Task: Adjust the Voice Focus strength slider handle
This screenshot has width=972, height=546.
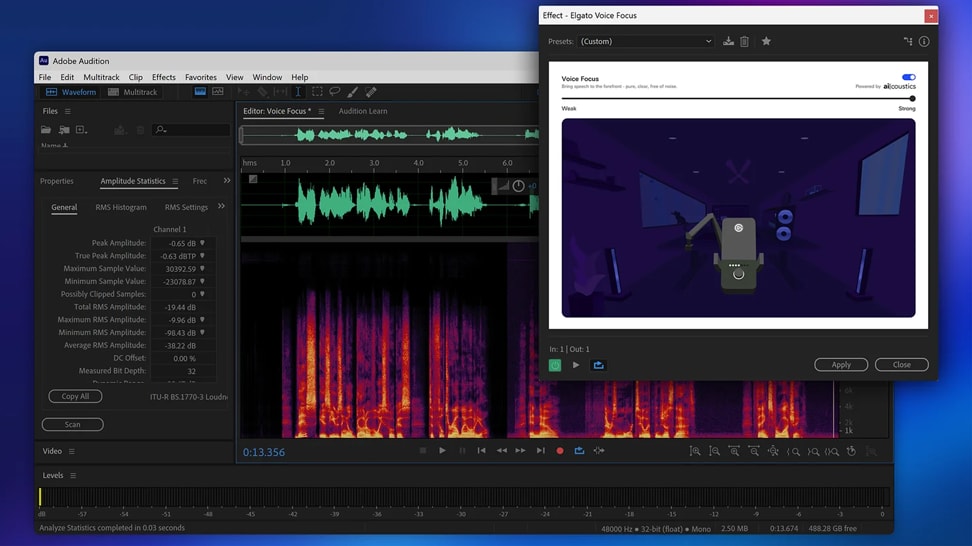Action: click(912, 99)
